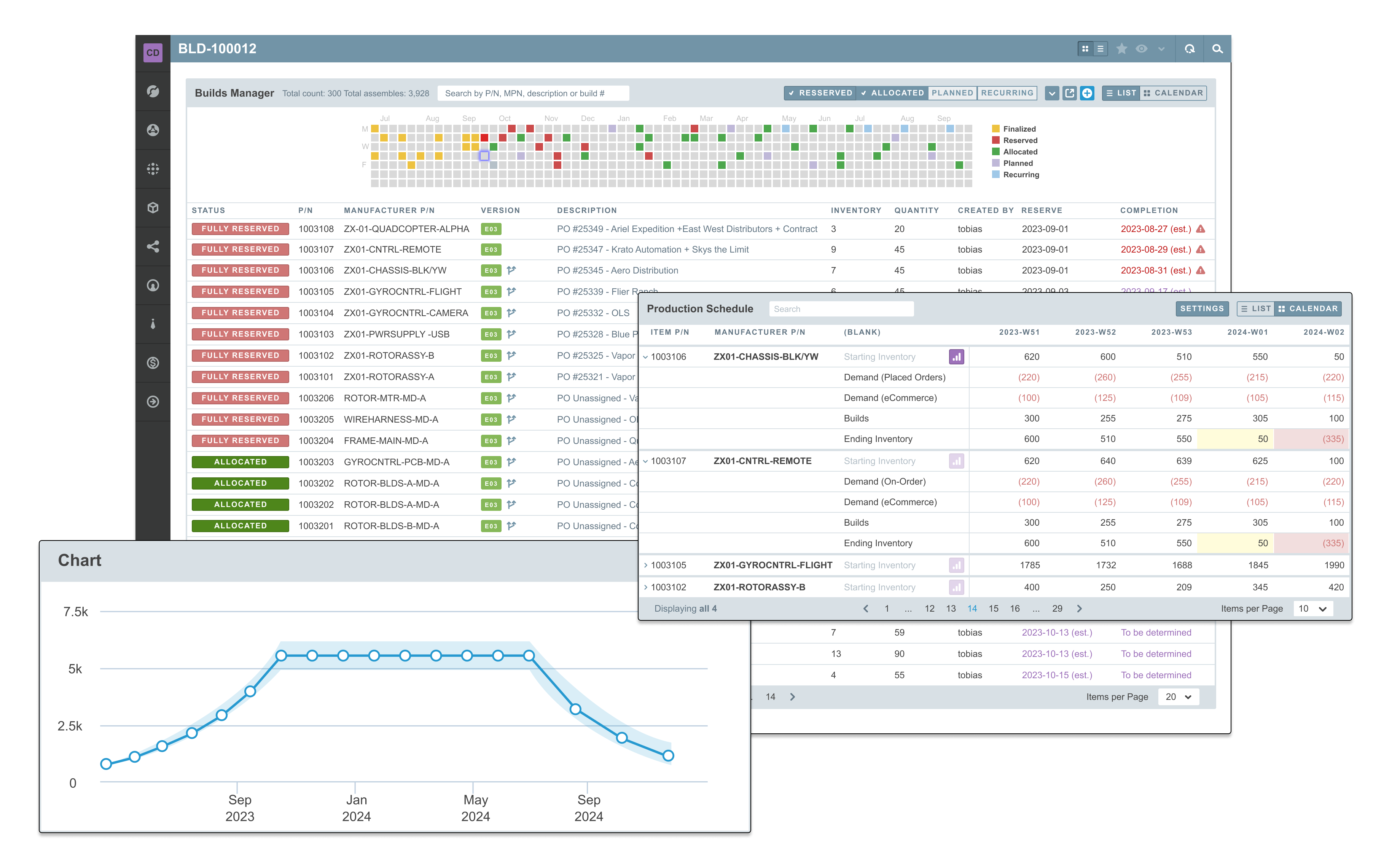Click the search magnifier icon in the header
Viewport: 1392px width, 868px height.
coord(1217,49)
